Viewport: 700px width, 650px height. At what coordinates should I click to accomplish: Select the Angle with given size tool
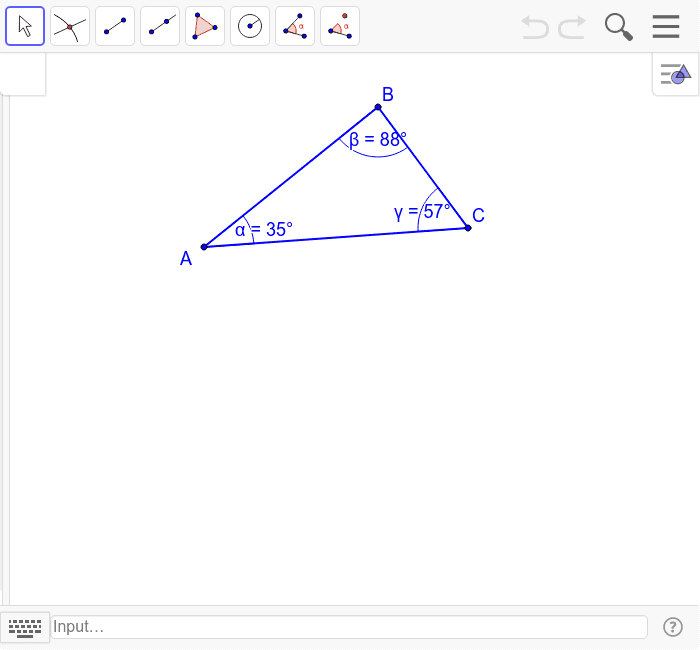(x=340, y=26)
